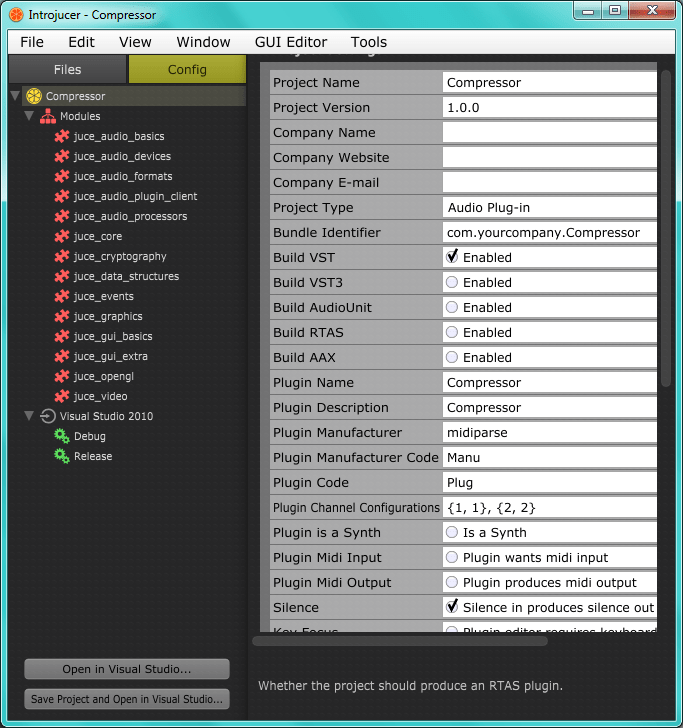Screen dimensions: 683x728
Task: Click the Bundle Identifier field
Action: (550, 233)
